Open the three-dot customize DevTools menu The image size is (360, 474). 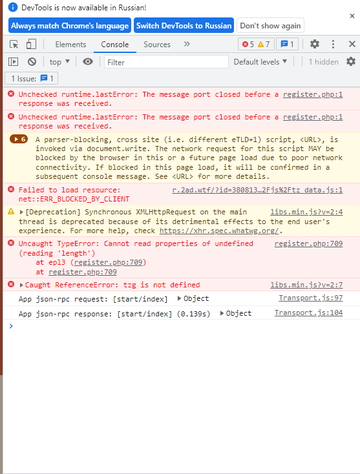pos(333,44)
